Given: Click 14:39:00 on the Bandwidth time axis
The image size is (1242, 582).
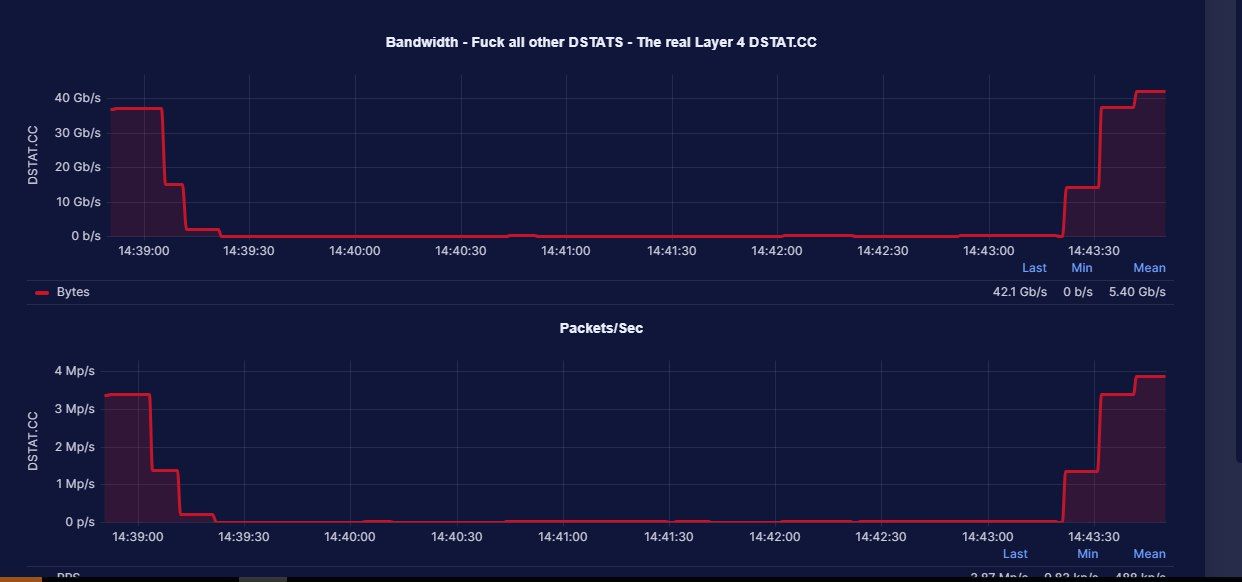Looking at the screenshot, I should pos(144,251).
